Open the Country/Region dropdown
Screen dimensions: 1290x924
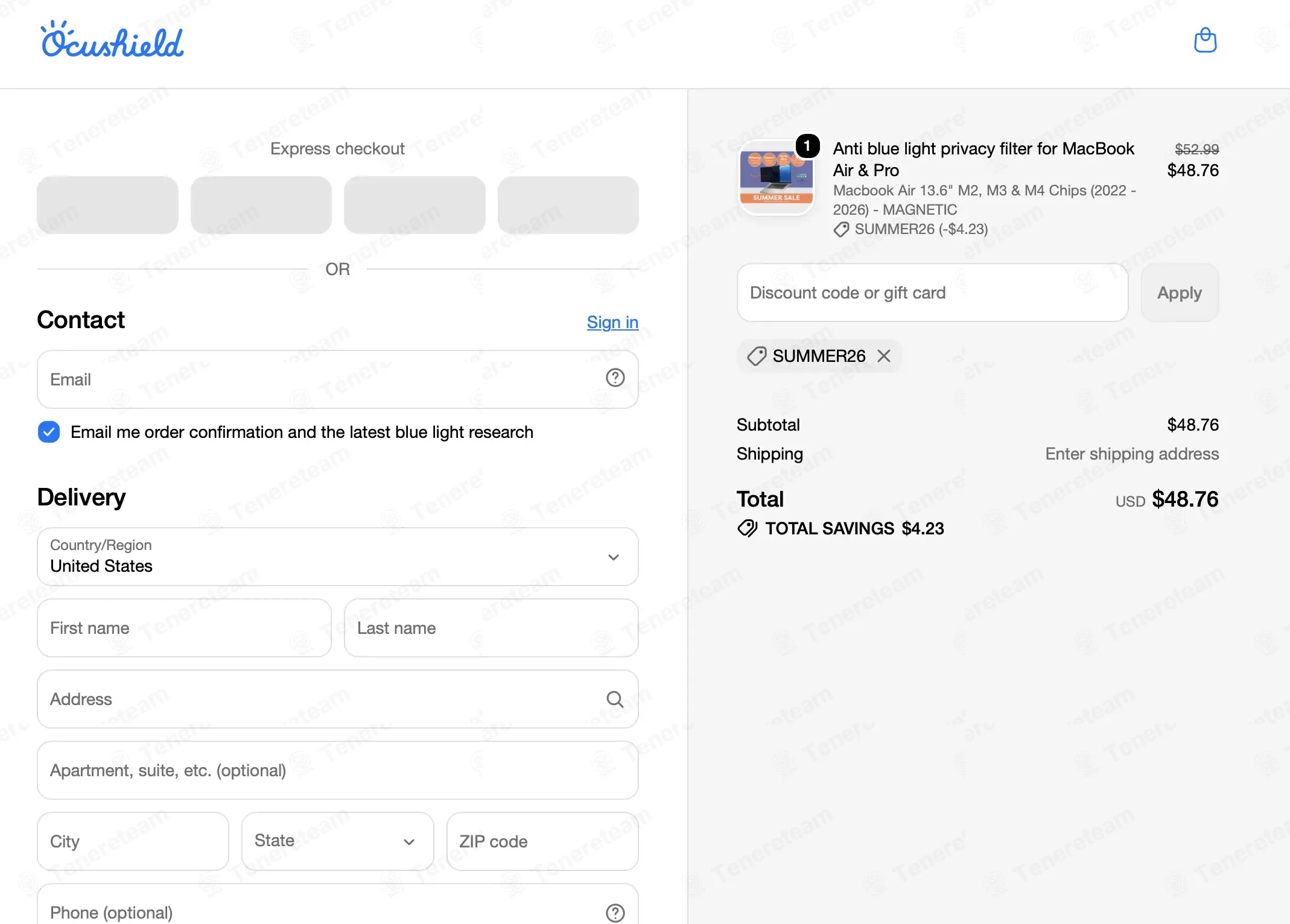coord(338,557)
